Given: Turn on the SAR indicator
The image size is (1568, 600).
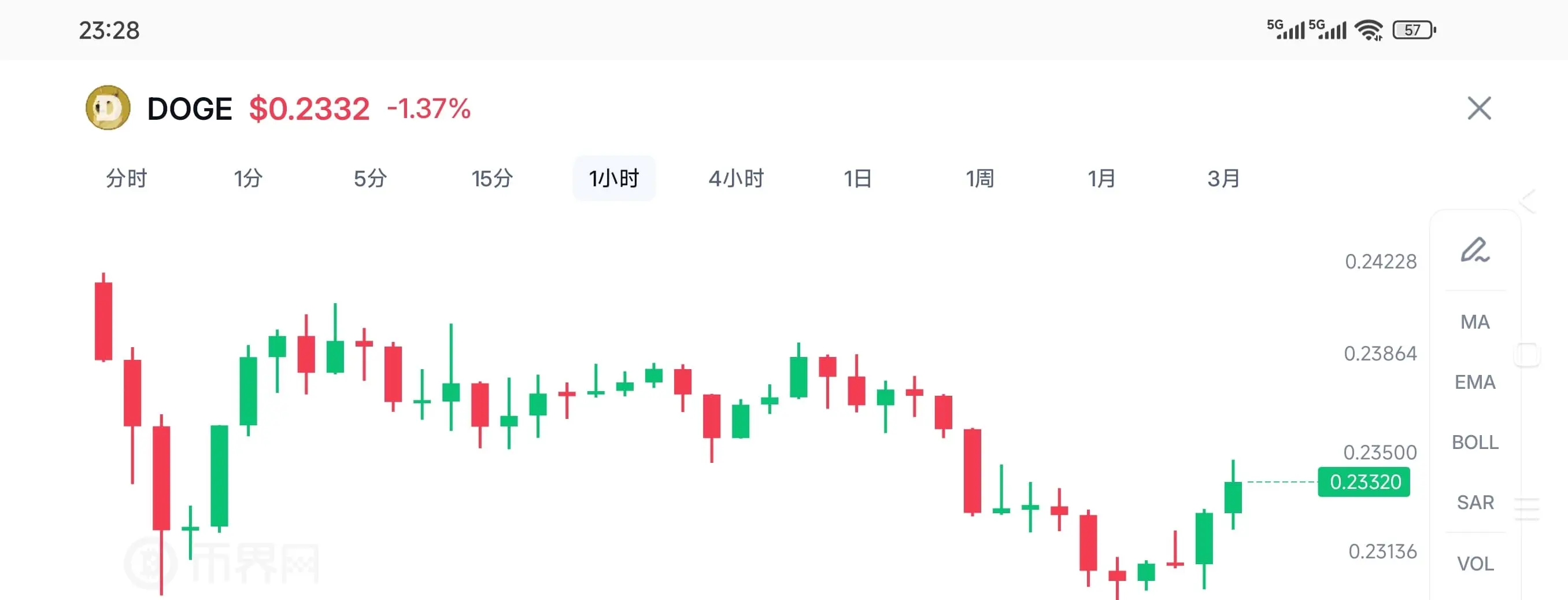Looking at the screenshot, I should point(1475,503).
